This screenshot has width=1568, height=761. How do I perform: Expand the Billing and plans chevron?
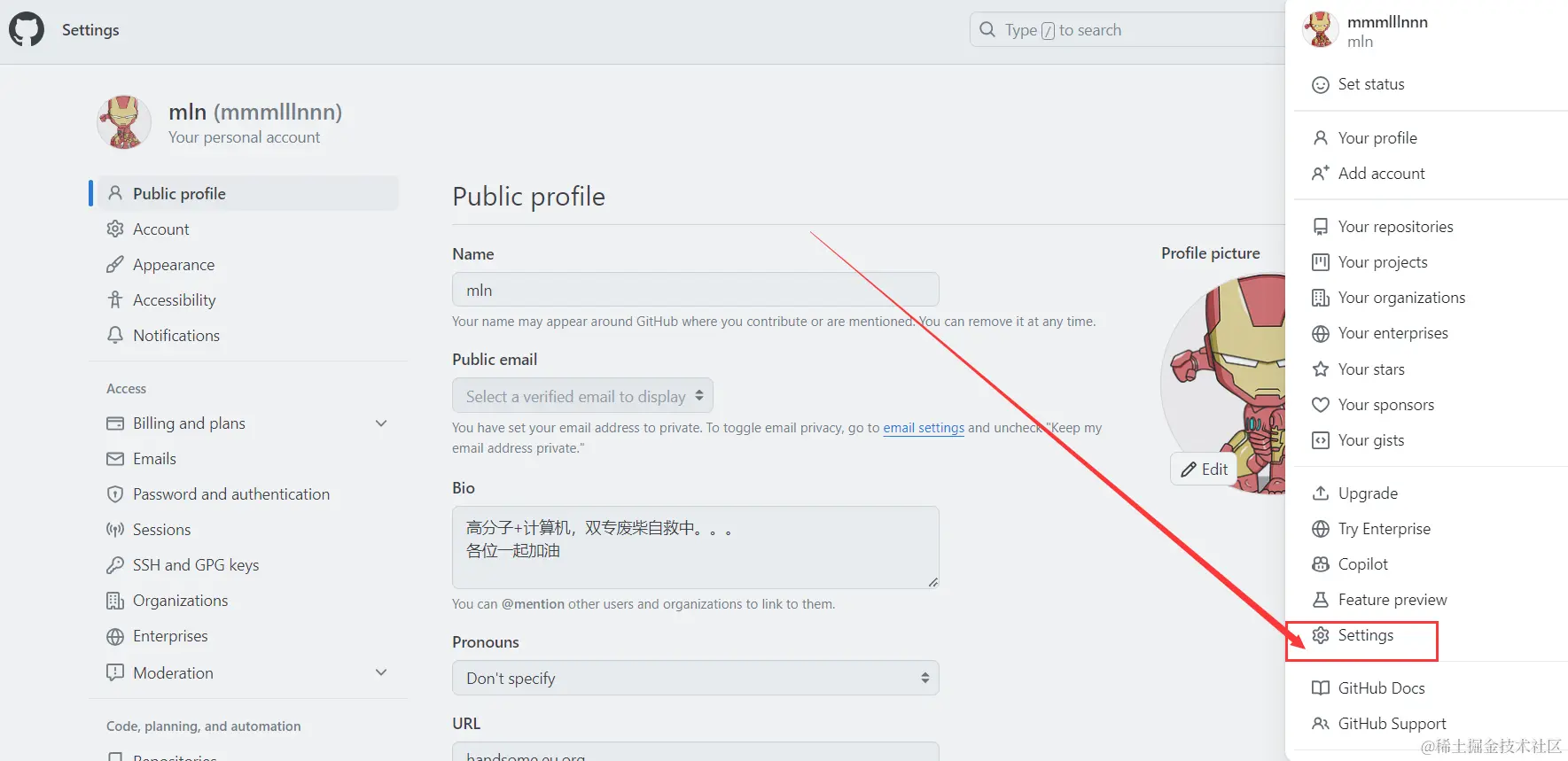coord(381,423)
